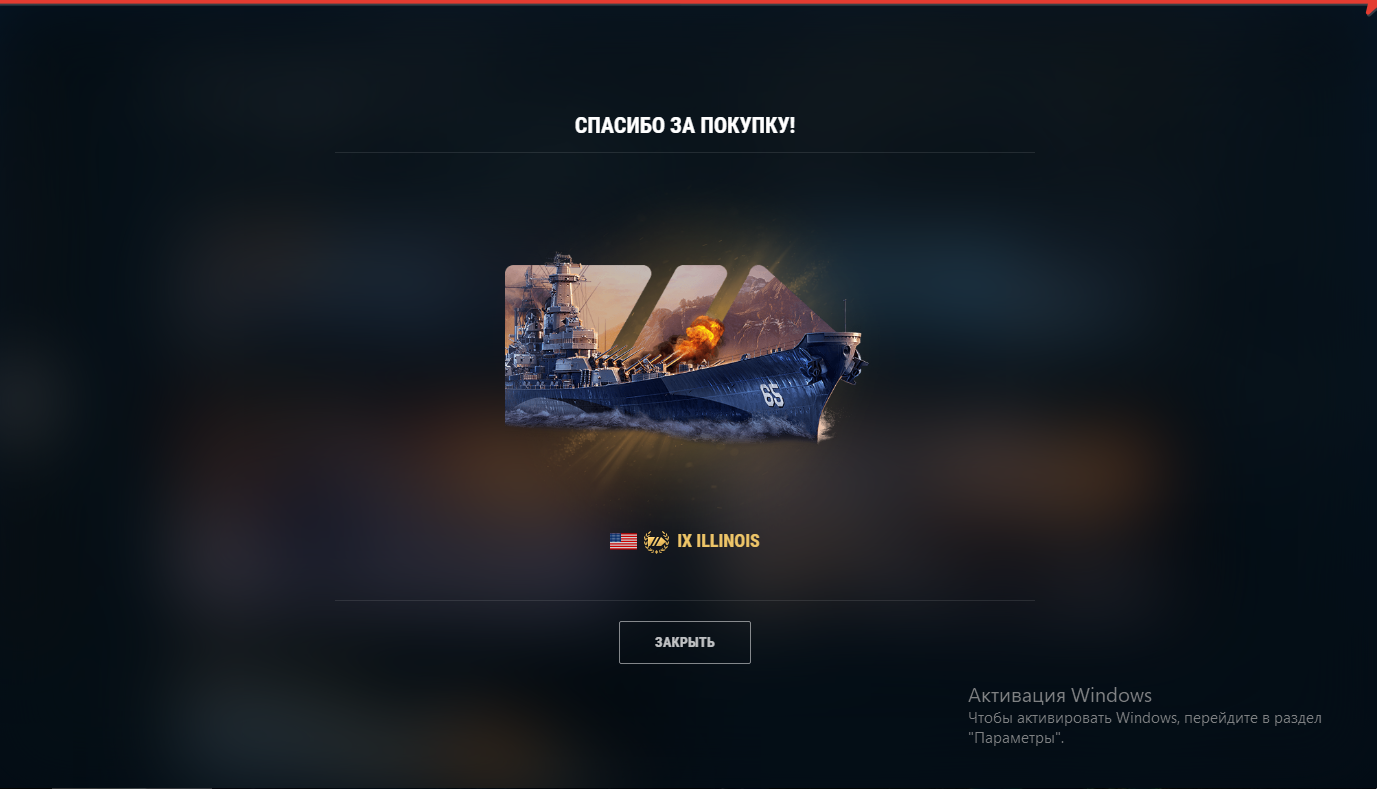Click the gold premium ship class emblem
Image resolution: width=1377 pixels, height=789 pixels.
656,541
